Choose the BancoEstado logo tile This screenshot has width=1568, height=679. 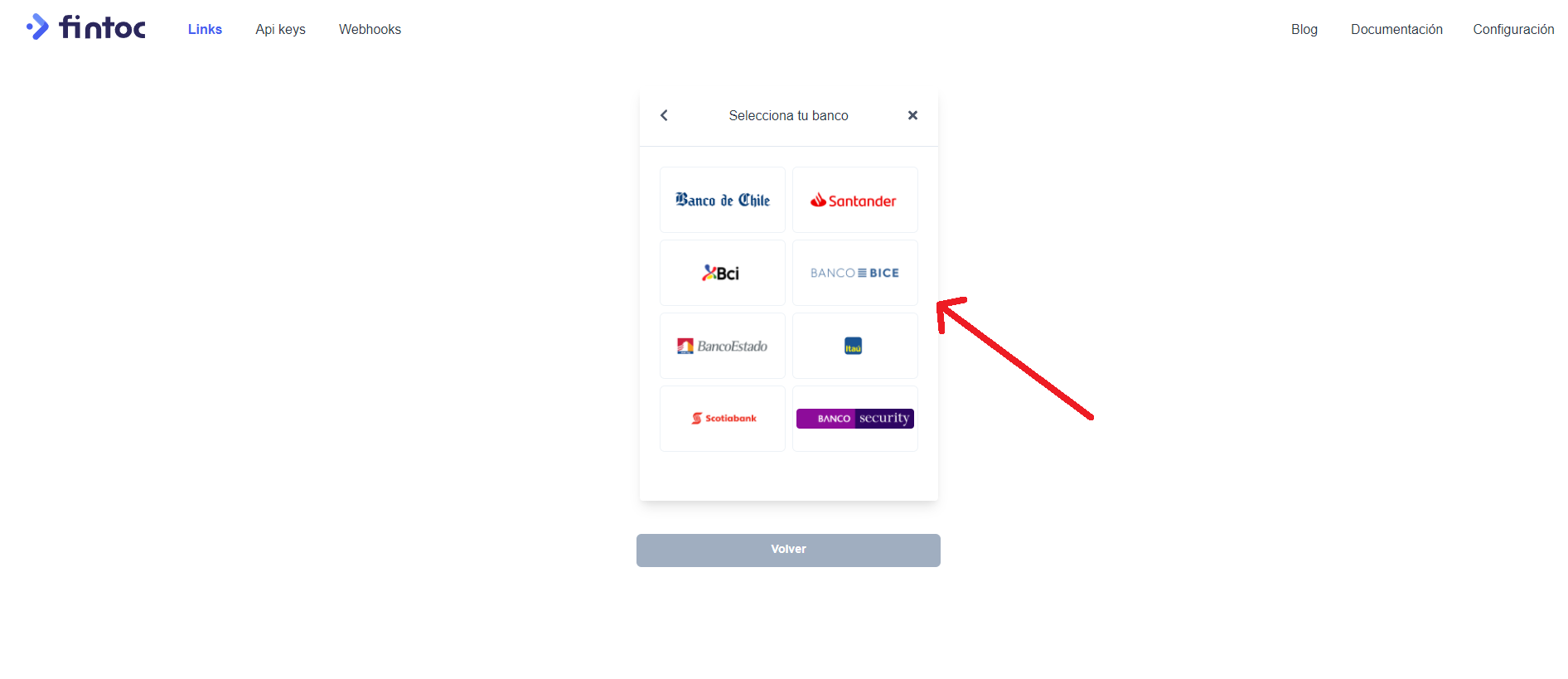click(722, 346)
